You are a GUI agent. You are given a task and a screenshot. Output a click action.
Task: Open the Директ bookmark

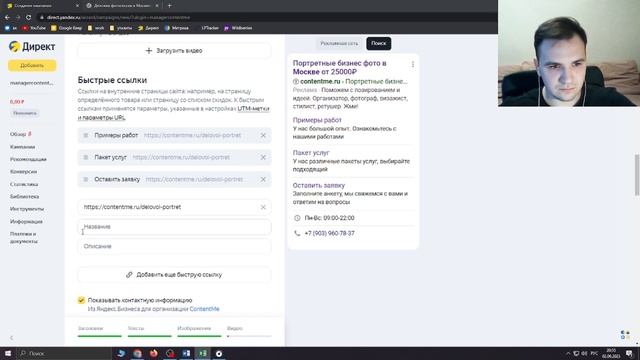coord(149,28)
